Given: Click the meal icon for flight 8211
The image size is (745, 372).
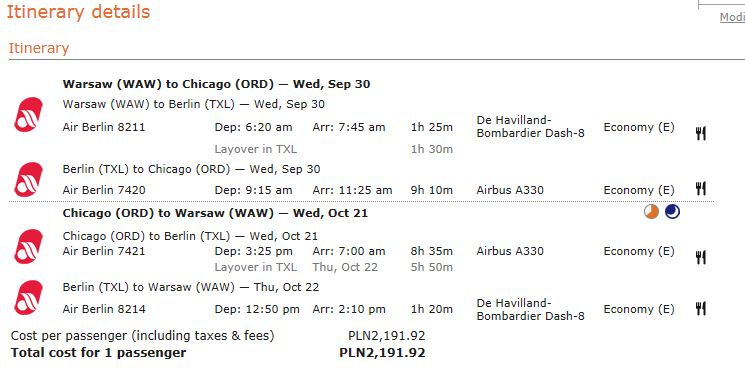Looking at the screenshot, I should coord(701,134).
